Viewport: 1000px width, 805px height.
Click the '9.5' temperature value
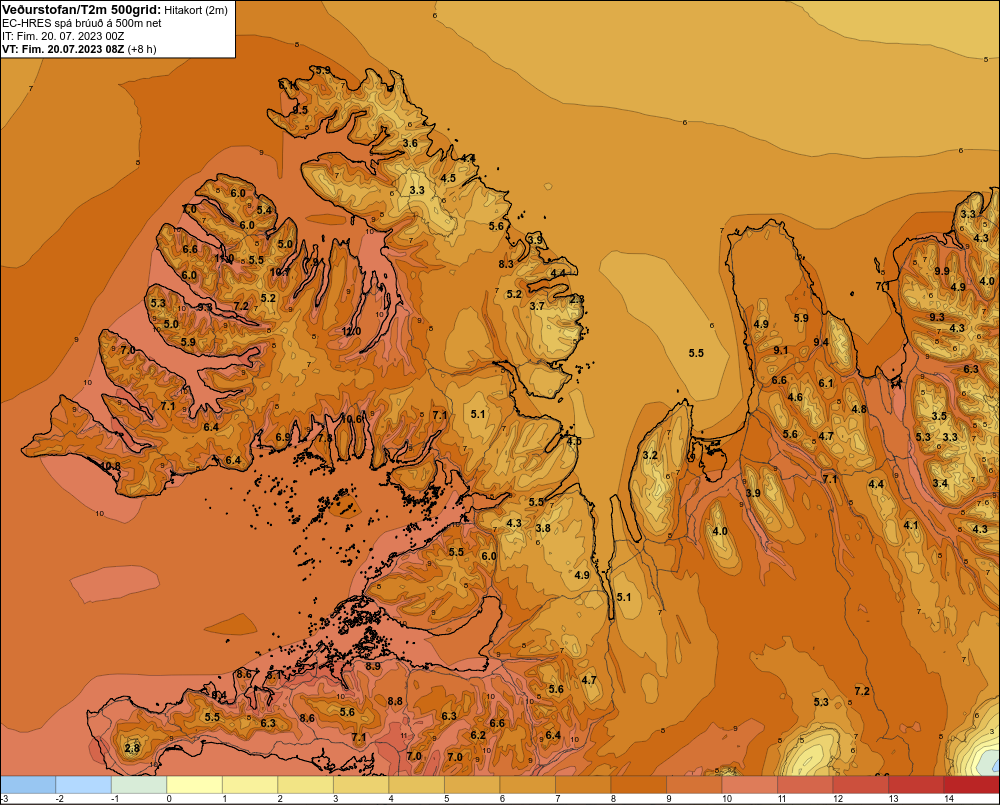pos(300,110)
